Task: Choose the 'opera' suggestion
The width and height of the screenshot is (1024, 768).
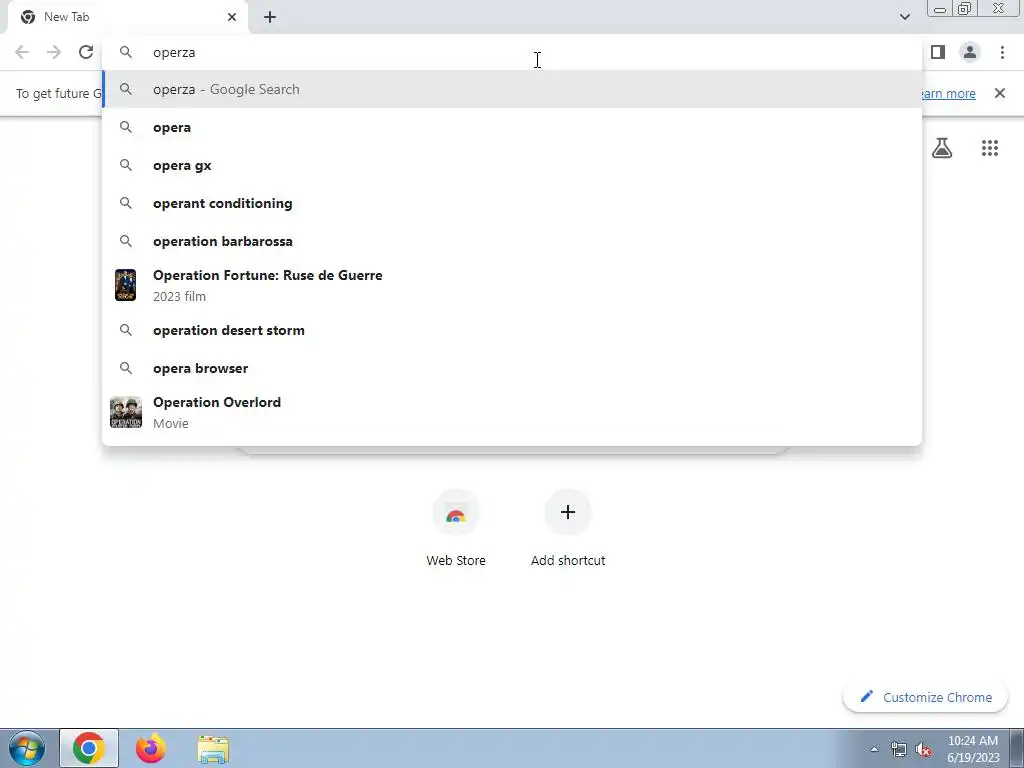Action: [512, 127]
